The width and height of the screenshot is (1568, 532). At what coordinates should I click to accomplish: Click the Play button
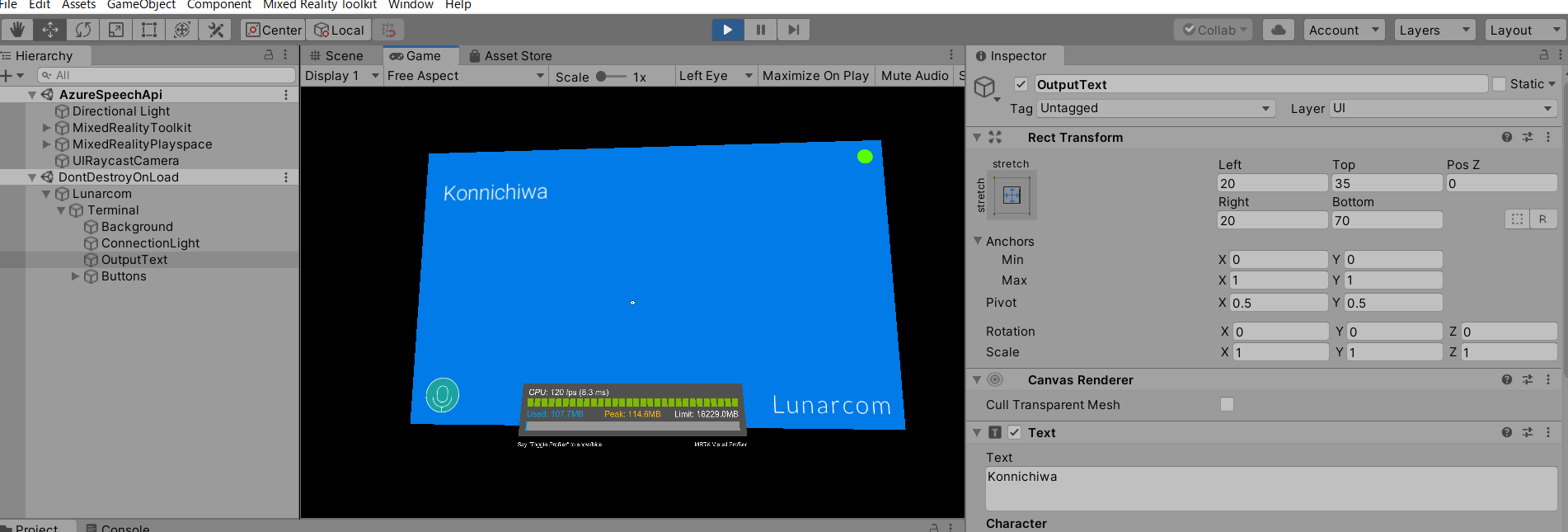pos(727,30)
